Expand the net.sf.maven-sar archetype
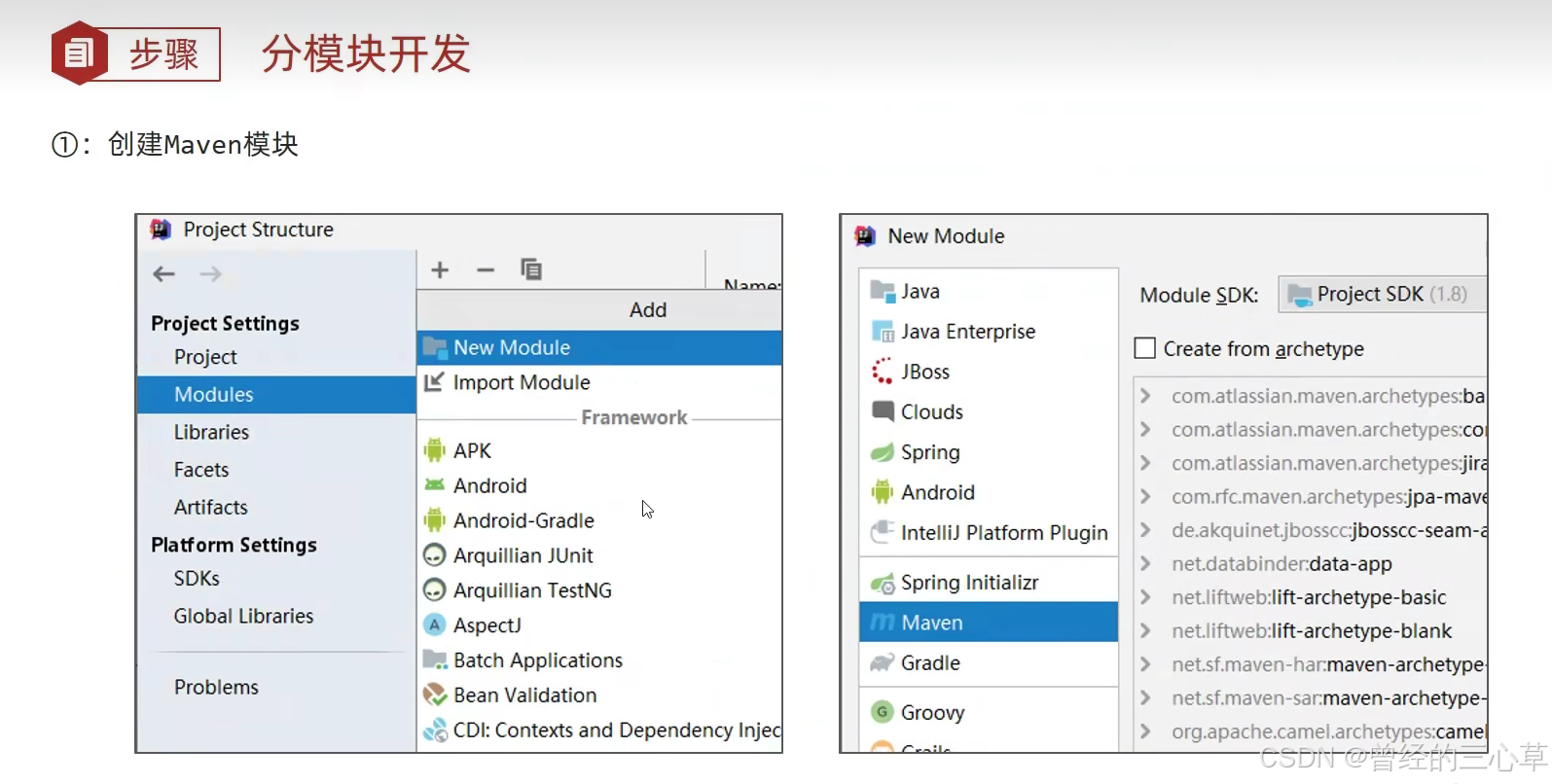The height and width of the screenshot is (784, 1552). [1145, 697]
